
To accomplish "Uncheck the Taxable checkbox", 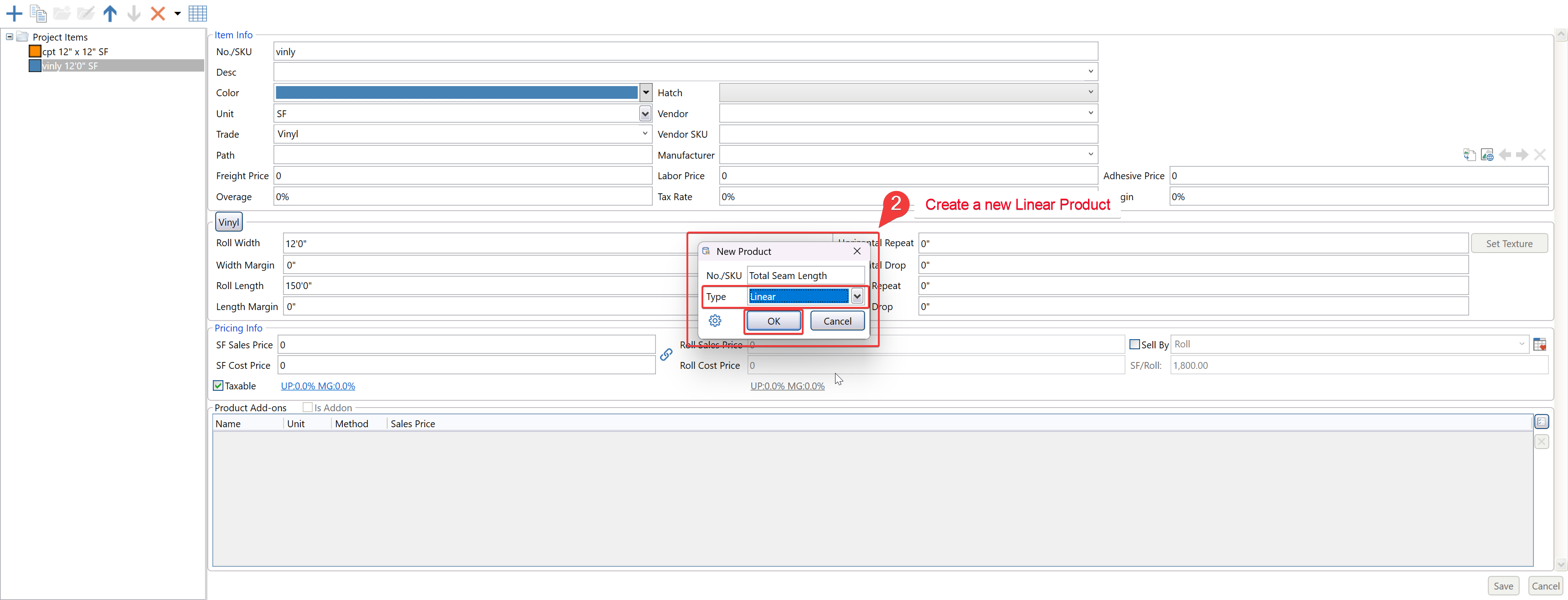I will coord(218,386).
